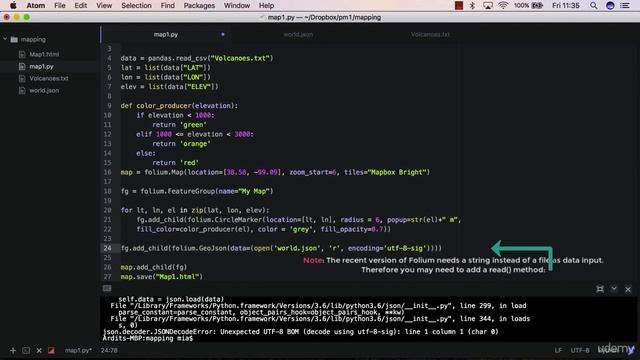Image resolution: width=640 pixels, height=360 pixels.
Task: Click the modified dot on map1.py tab
Action: pyautogui.click(x=223, y=35)
